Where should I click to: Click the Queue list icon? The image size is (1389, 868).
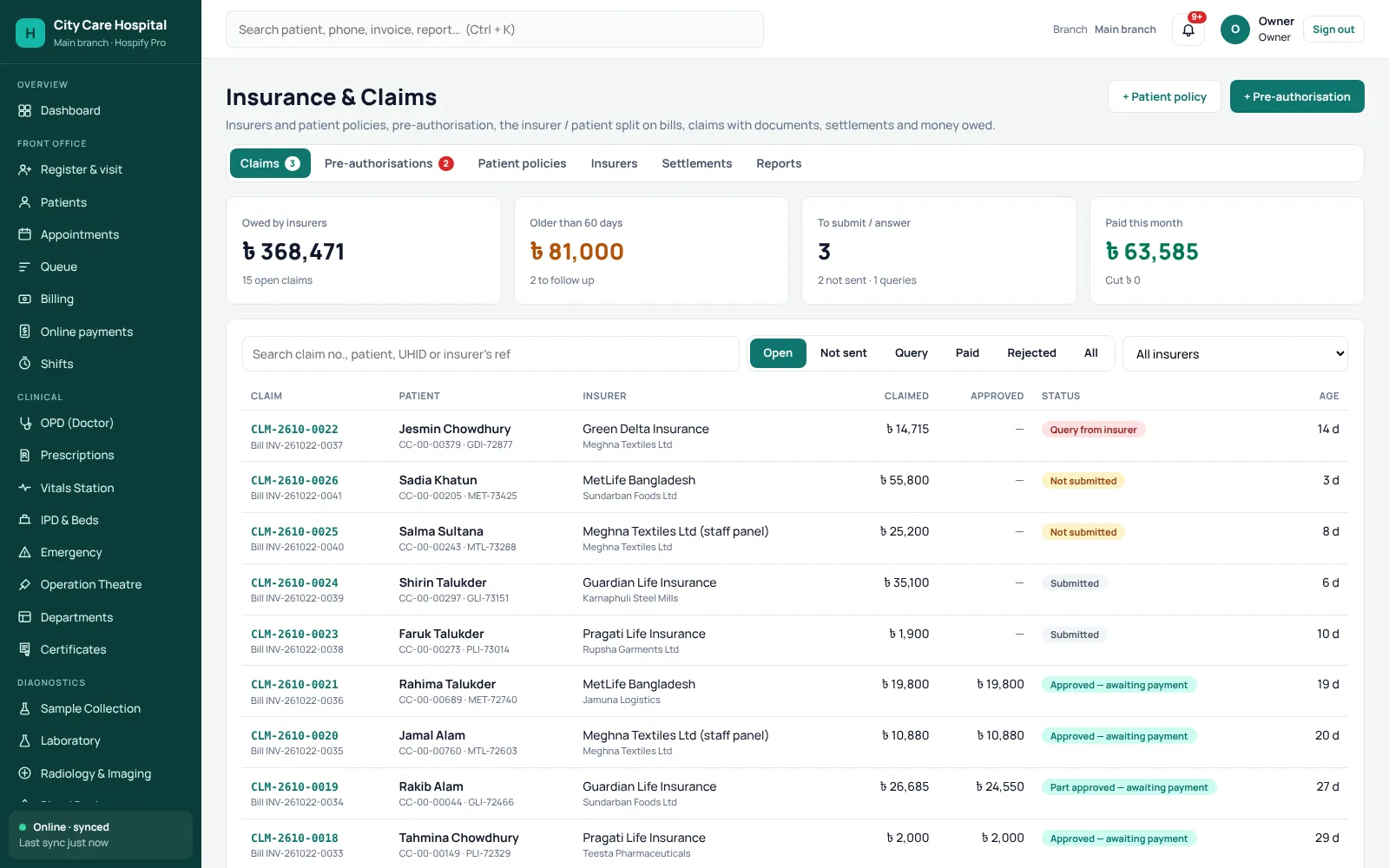24,266
